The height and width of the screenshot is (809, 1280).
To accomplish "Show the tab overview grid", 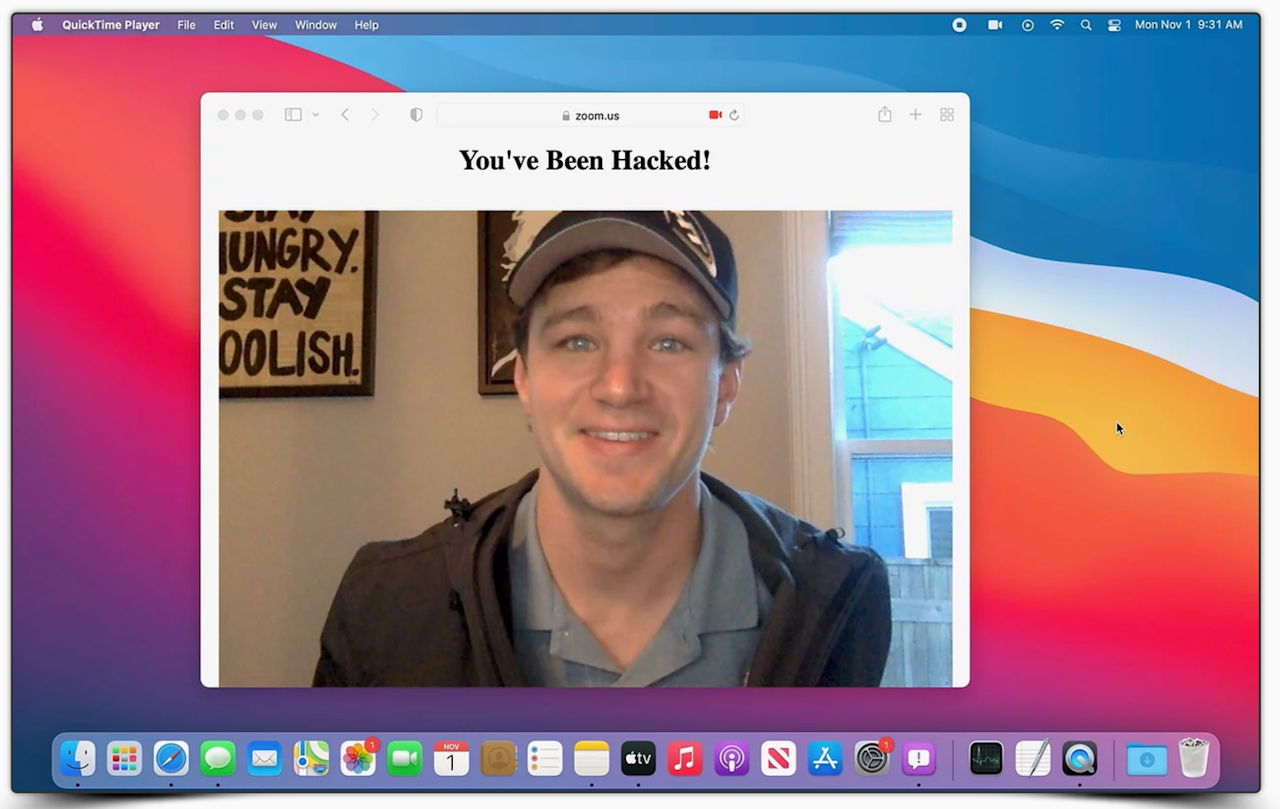I will (x=947, y=115).
